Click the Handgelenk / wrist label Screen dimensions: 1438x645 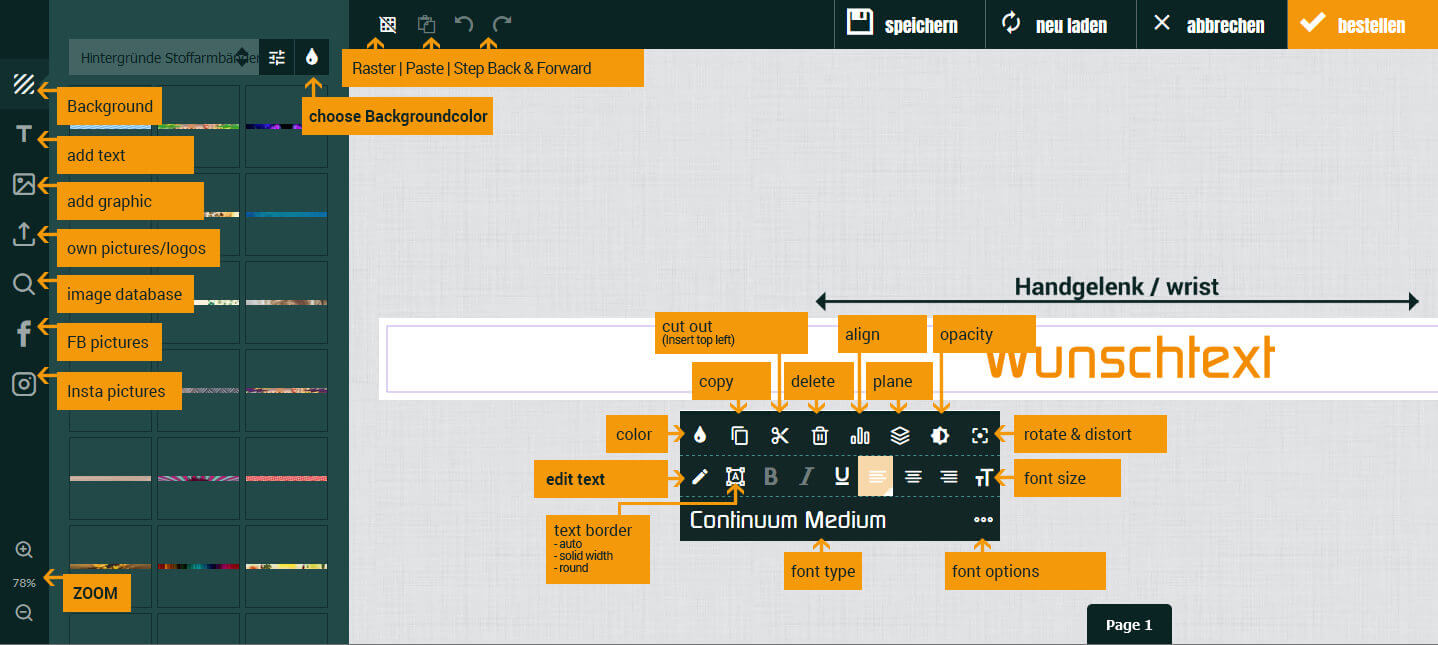point(1117,287)
